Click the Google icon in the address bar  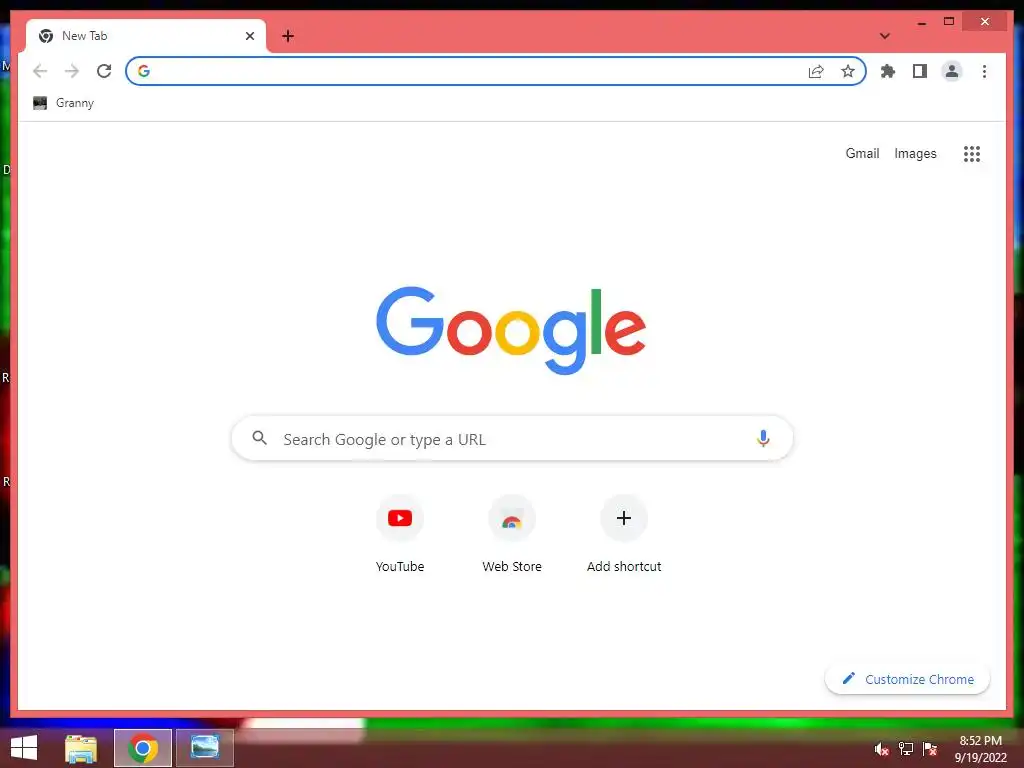(144, 71)
